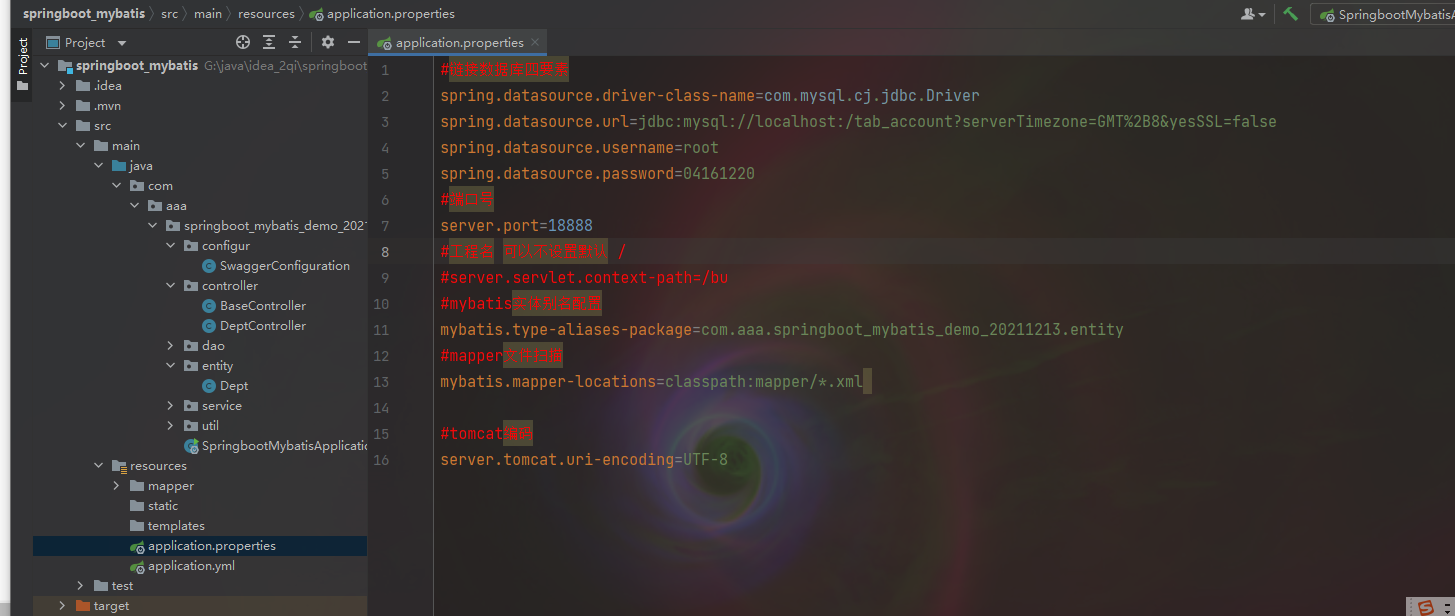The height and width of the screenshot is (616, 1455).
Task: Click springboot_mybatis breadcrumb
Action: (x=82, y=14)
